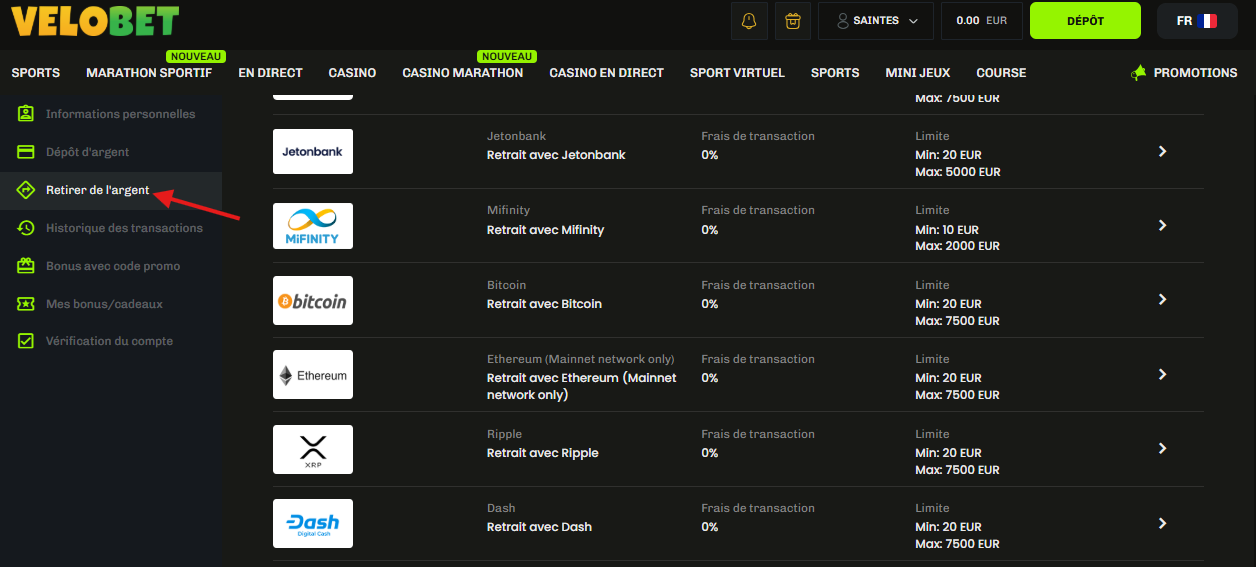Open the FR language selector
Viewport: 1256px width, 567px height.
1196,21
